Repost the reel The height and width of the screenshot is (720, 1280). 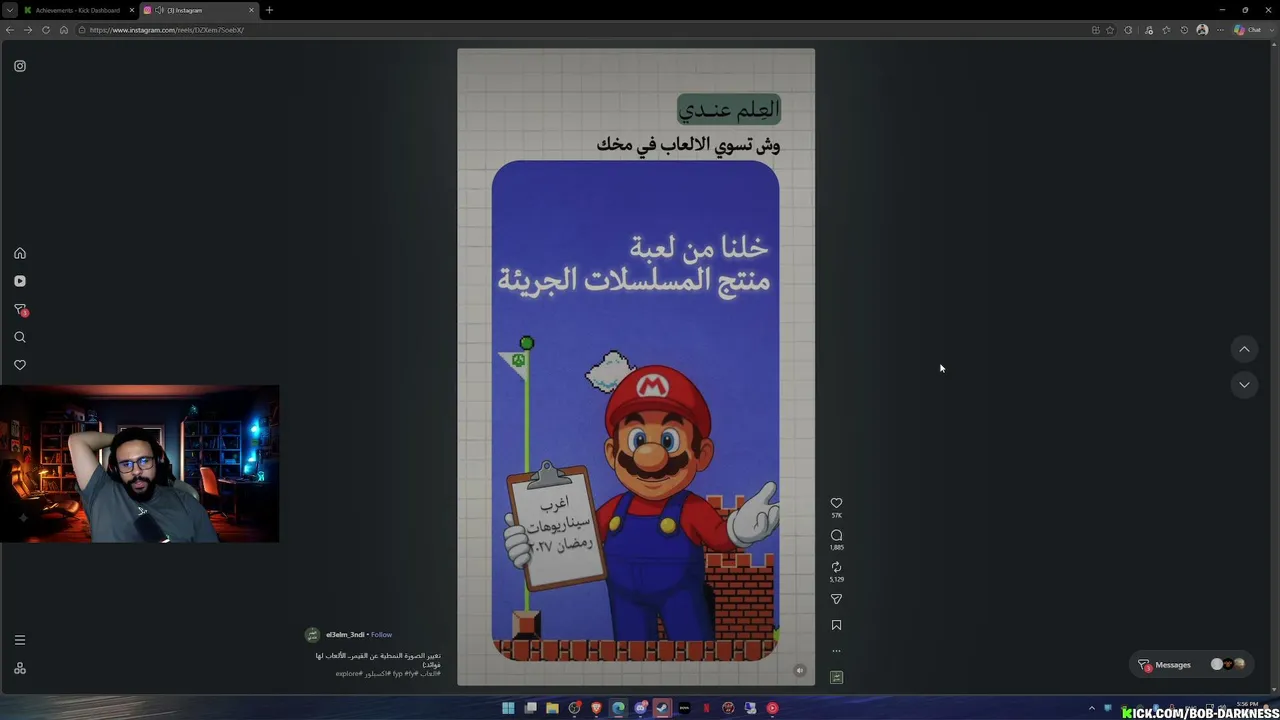[x=837, y=567]
